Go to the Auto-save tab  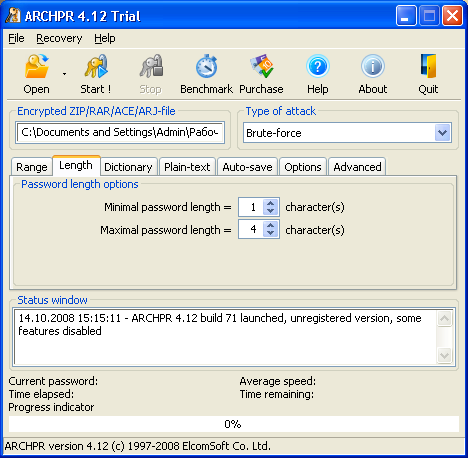coord(247,167)
